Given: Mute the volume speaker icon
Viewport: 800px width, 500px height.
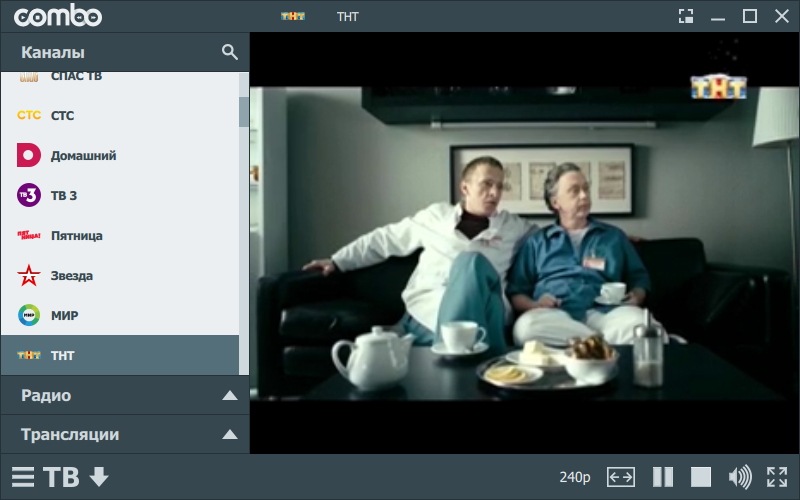Looking at the screenshot, I should pyautogui.click(x=740, y=477).
